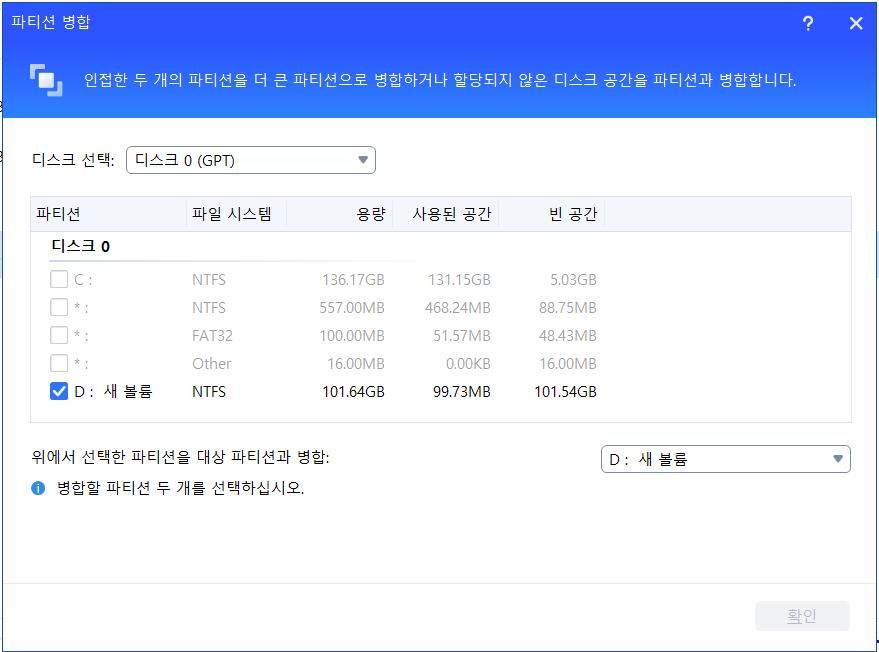Toggle the FAT32 partition checkbox

(x=59, y=336)
